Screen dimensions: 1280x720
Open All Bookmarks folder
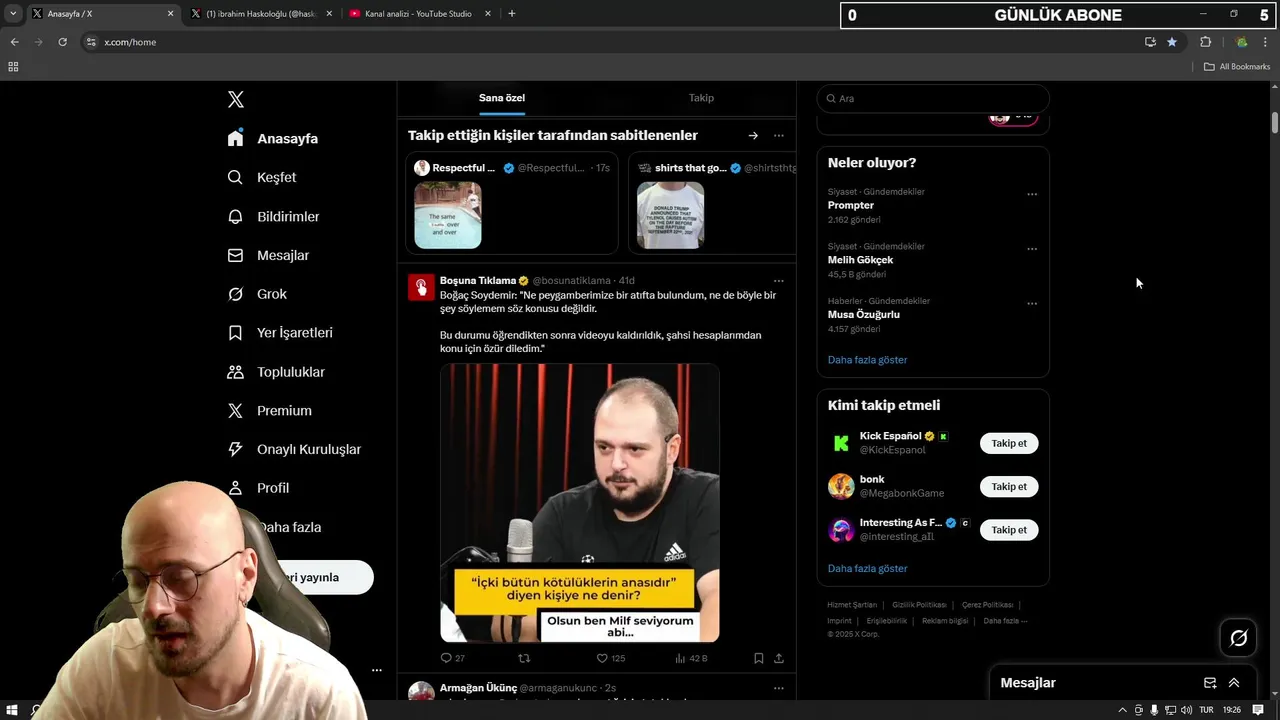(x=1237, y=67)
